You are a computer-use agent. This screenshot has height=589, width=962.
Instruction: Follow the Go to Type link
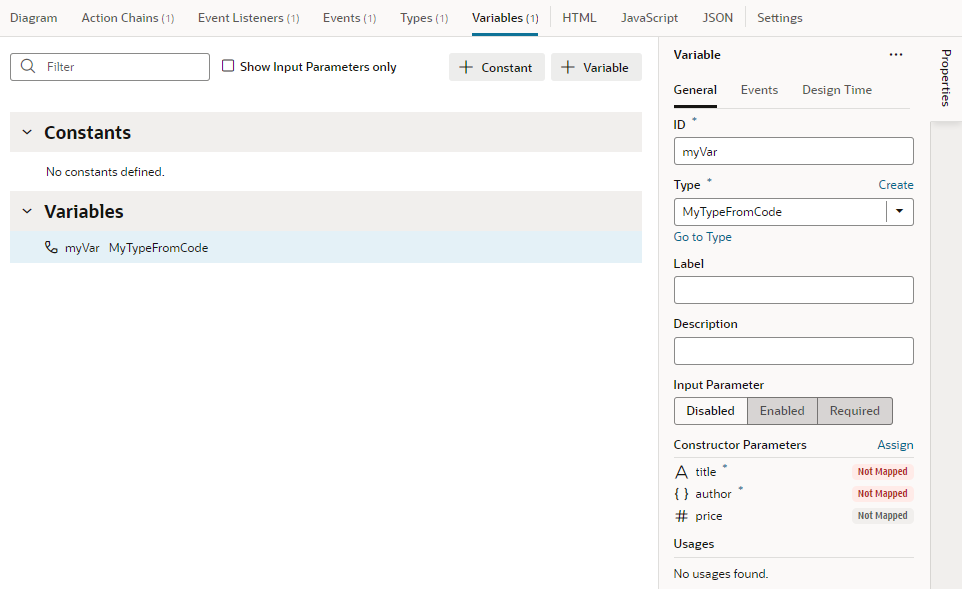tap(702, 237)
